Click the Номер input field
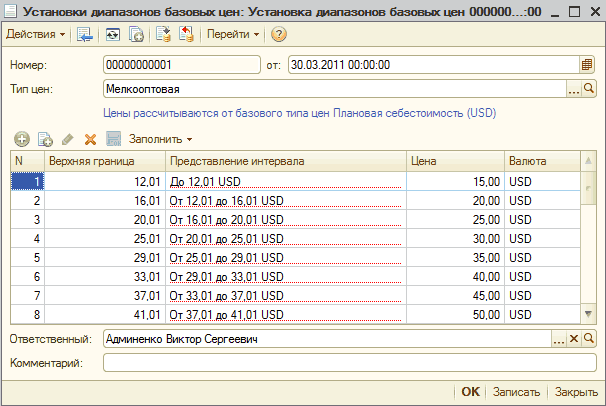Viewport: 606px width, 406px height. [180, 65]
